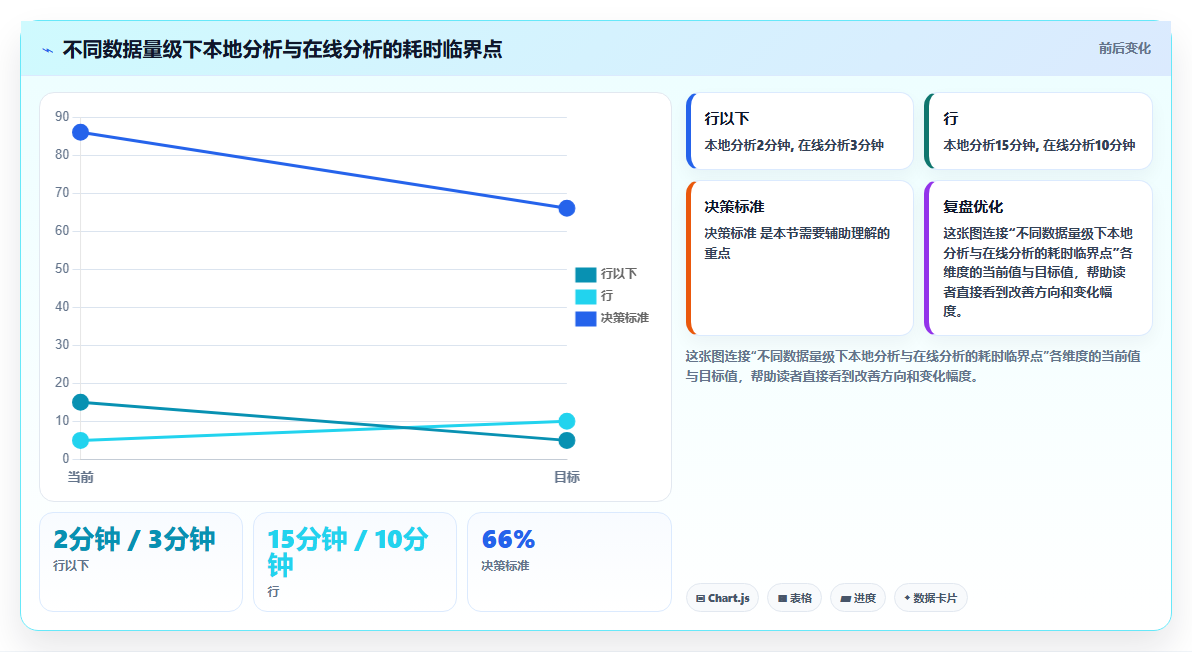Click the 前后变化 label in header
The width and height of the screenshot is (1192, 652).
click(1124, 49)
